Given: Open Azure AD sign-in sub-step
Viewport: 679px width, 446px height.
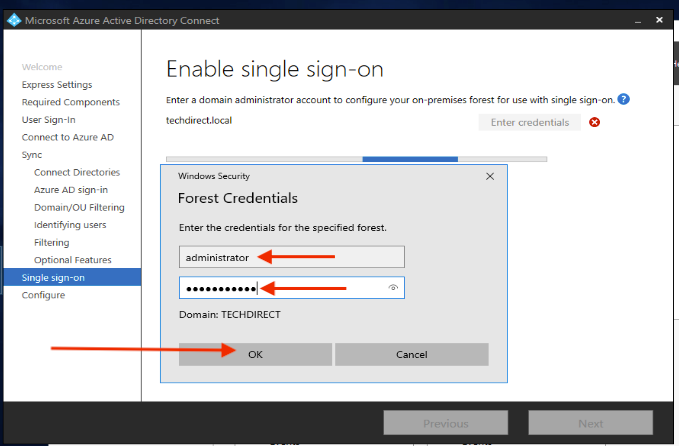Looking at the screenshot, I should coord(71,190).
